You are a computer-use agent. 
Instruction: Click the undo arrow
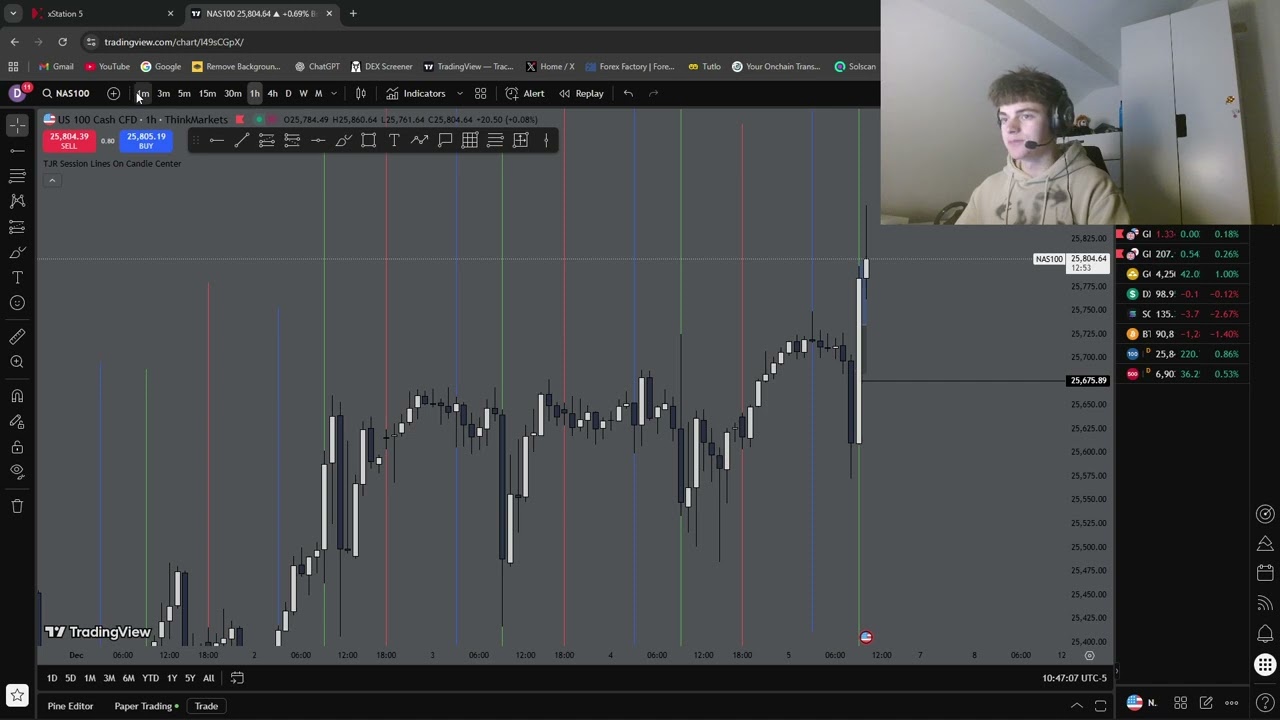pyautogui.click(x=628, y=93)
